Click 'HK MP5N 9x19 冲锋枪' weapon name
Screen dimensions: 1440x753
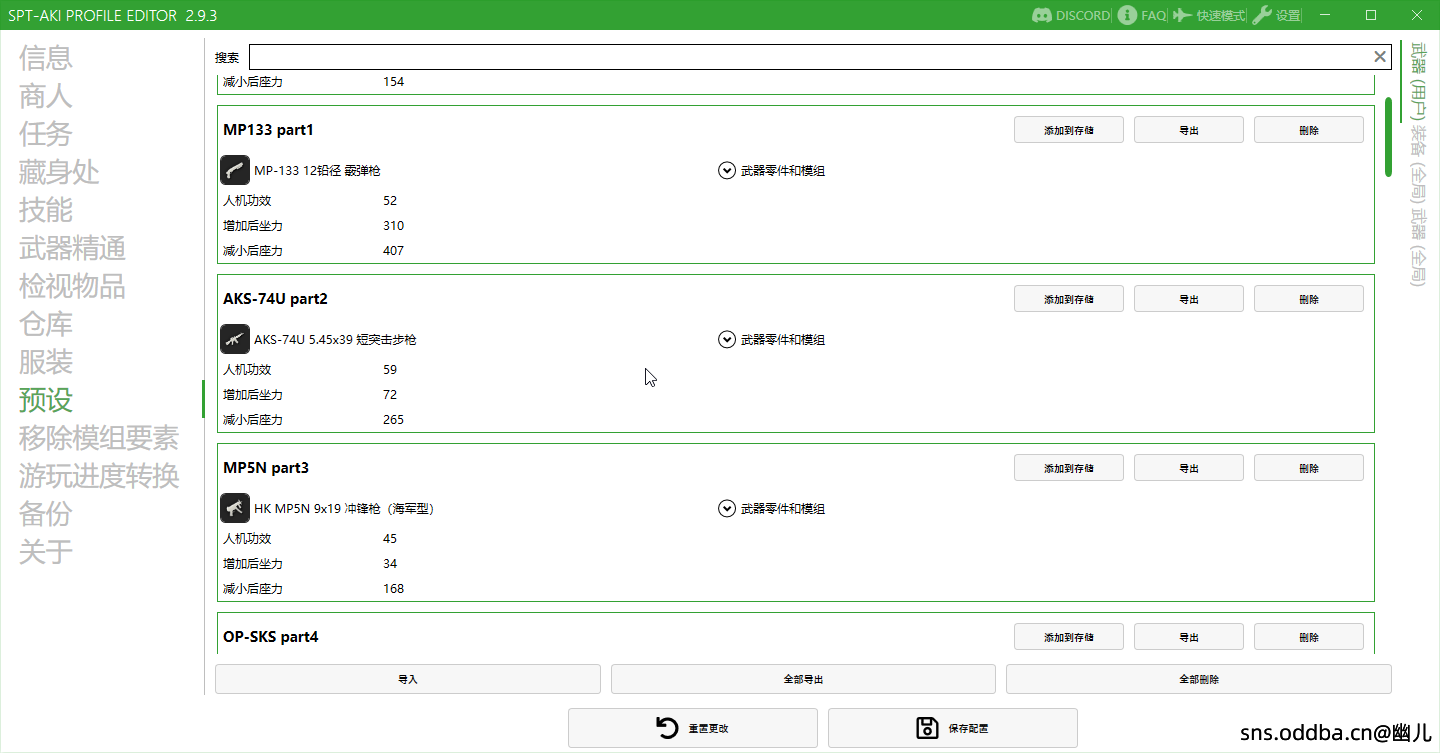coord(344,509)
